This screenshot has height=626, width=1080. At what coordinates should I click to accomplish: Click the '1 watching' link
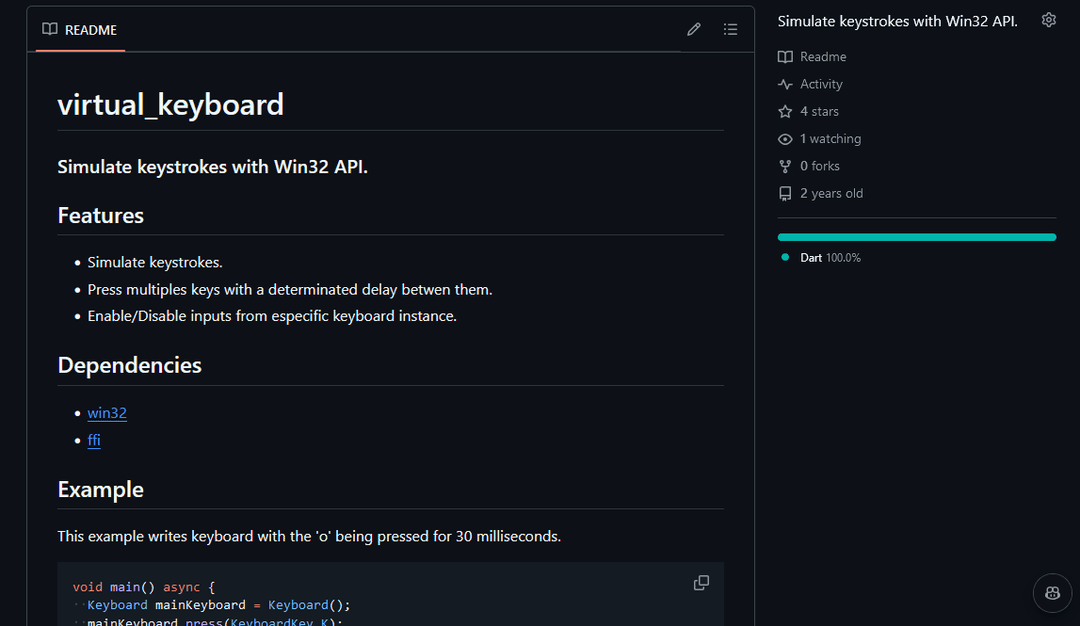click(x=827, y=138)
